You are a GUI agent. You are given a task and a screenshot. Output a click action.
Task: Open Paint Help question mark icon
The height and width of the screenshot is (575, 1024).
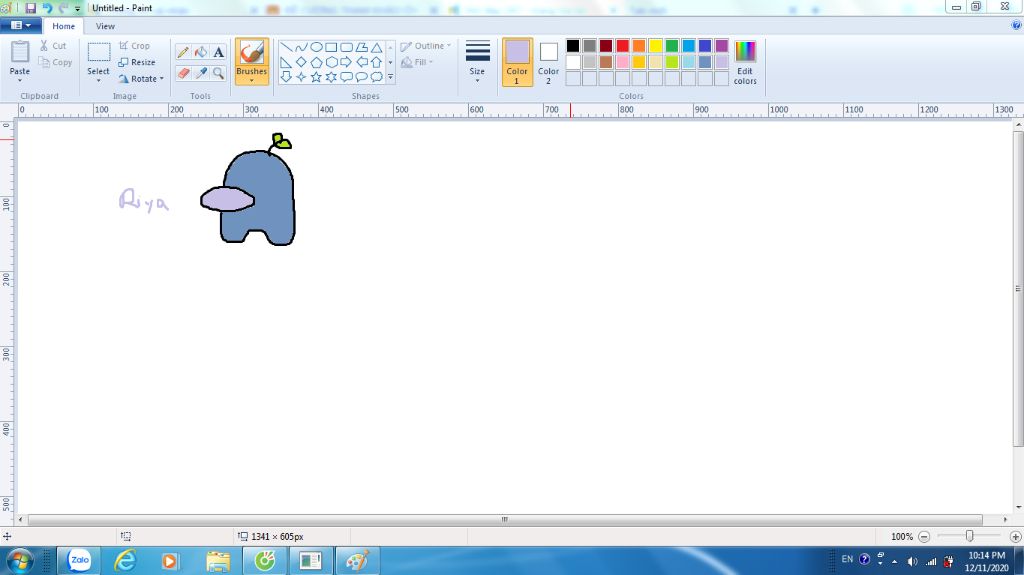coord(1016,25)
